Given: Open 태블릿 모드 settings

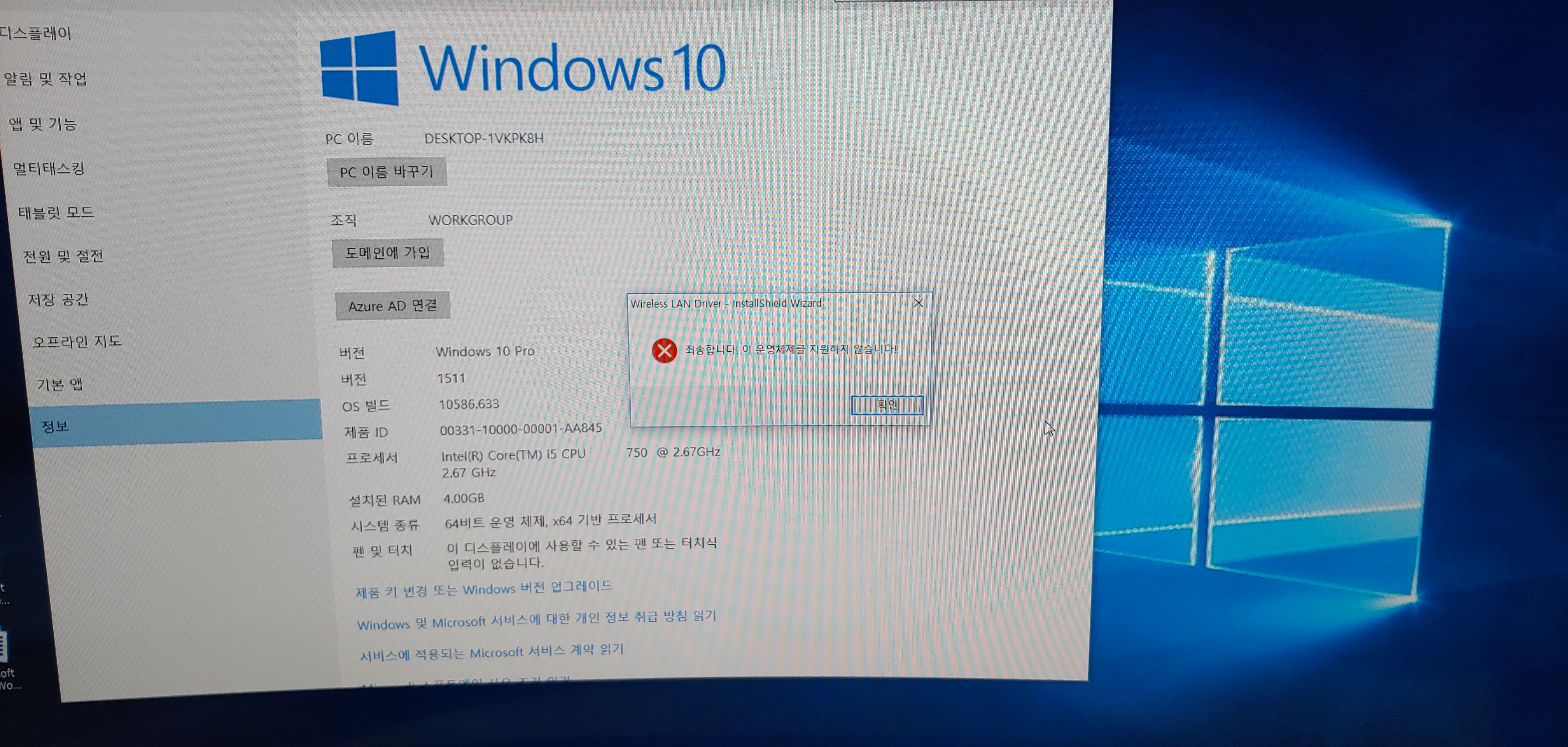Looking at the screenshot, I should point(56,212).
